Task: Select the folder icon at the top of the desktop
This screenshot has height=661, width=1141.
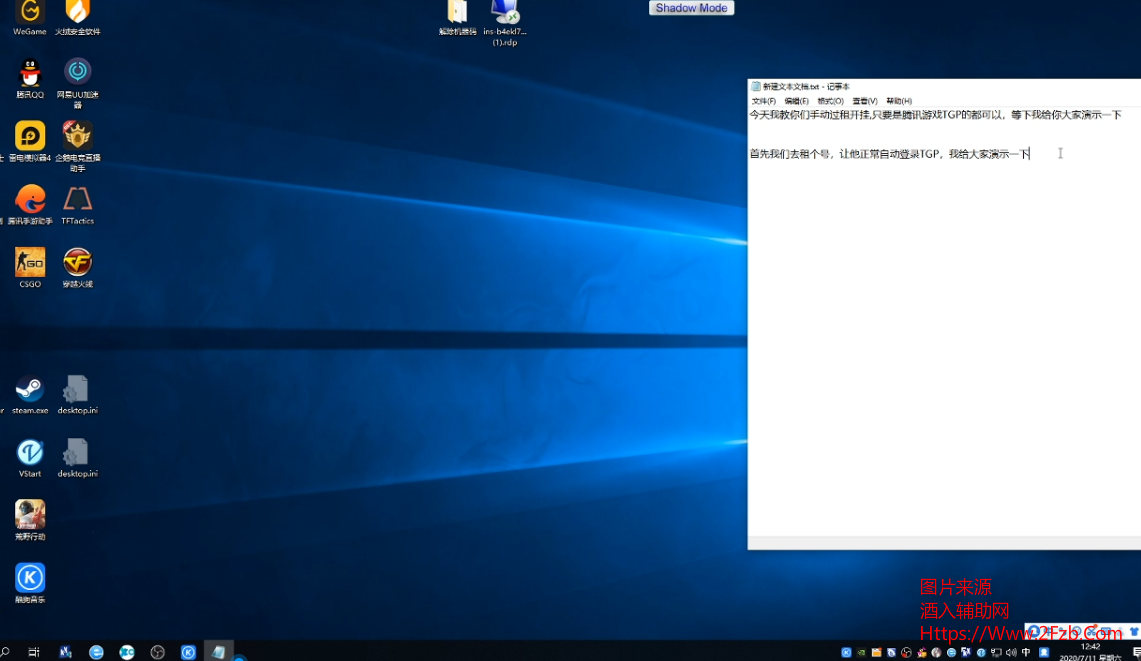Action: pos(458,17)
